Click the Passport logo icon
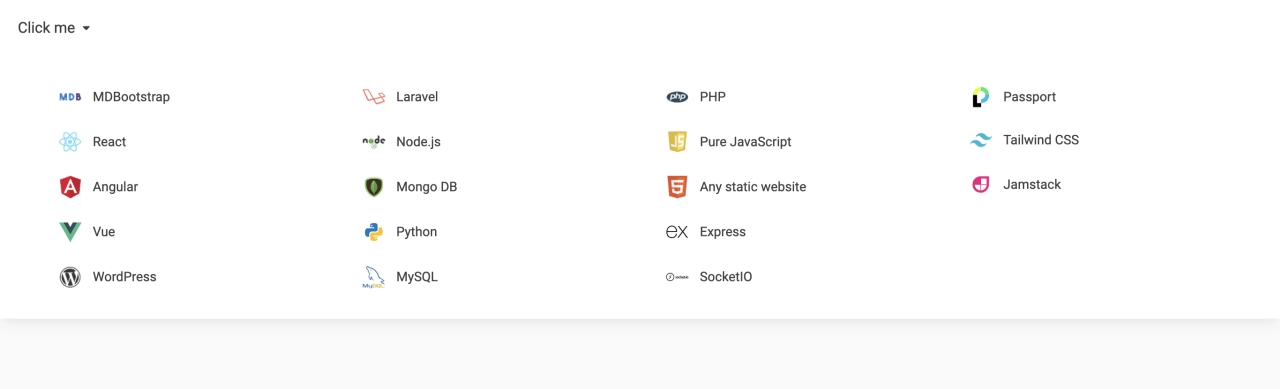The height and width of the screenshot is (389, 1280). pos(981,97)
